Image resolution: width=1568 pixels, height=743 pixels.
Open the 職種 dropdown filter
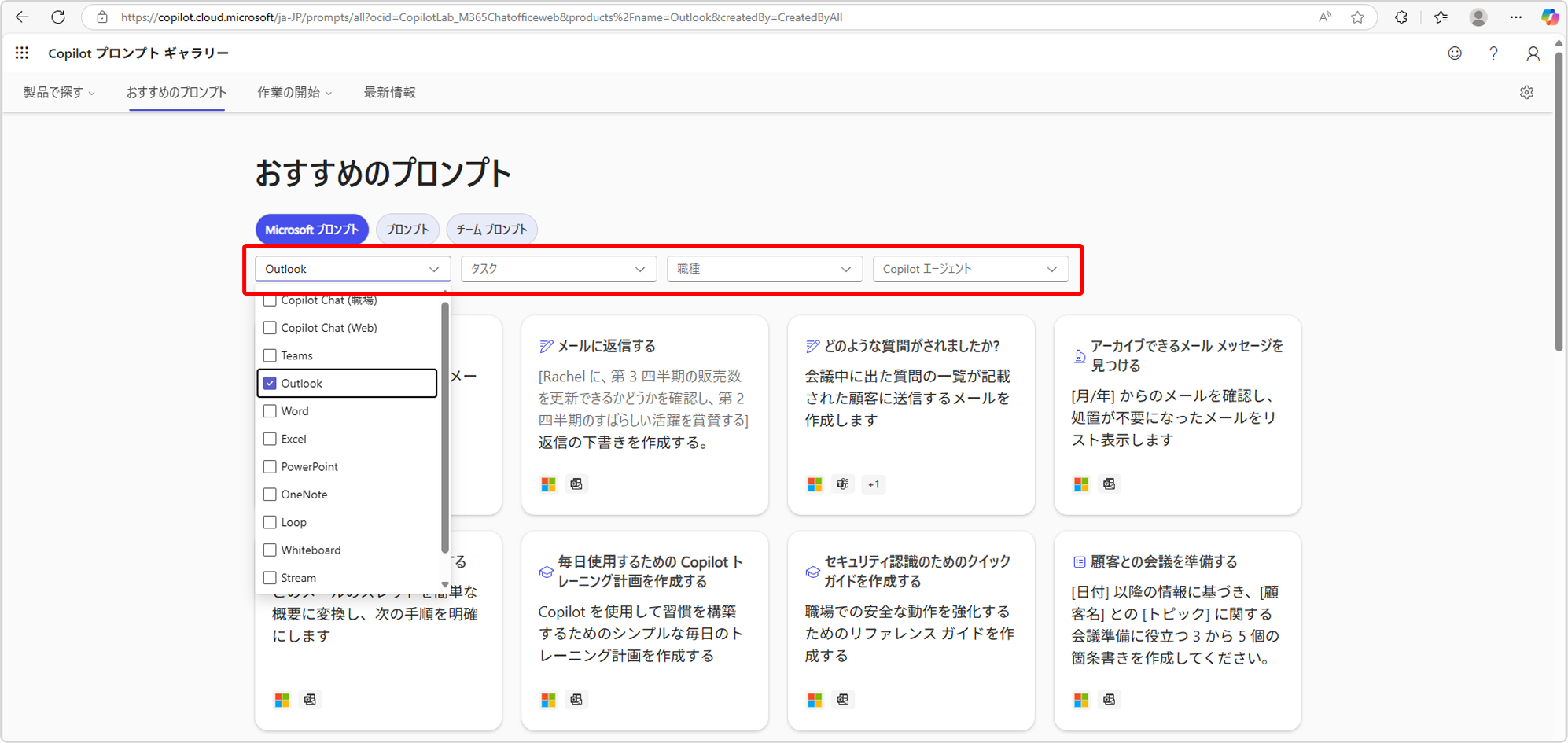pos(764,269)
